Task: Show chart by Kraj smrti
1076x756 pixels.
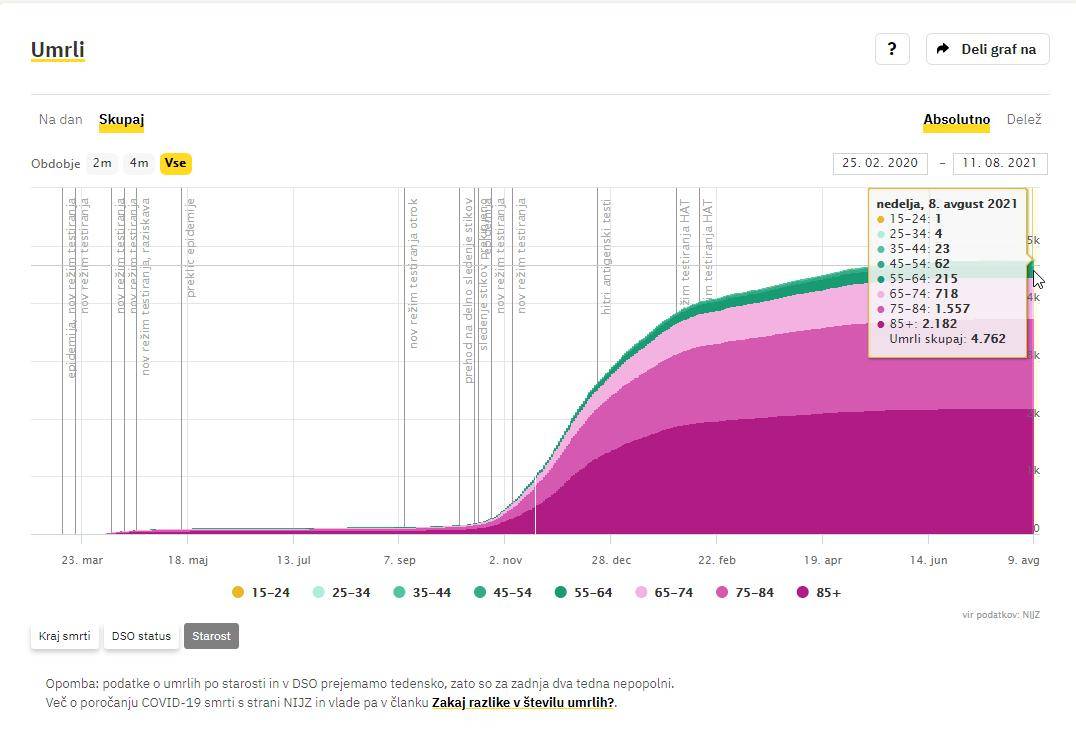Action: 65,636
